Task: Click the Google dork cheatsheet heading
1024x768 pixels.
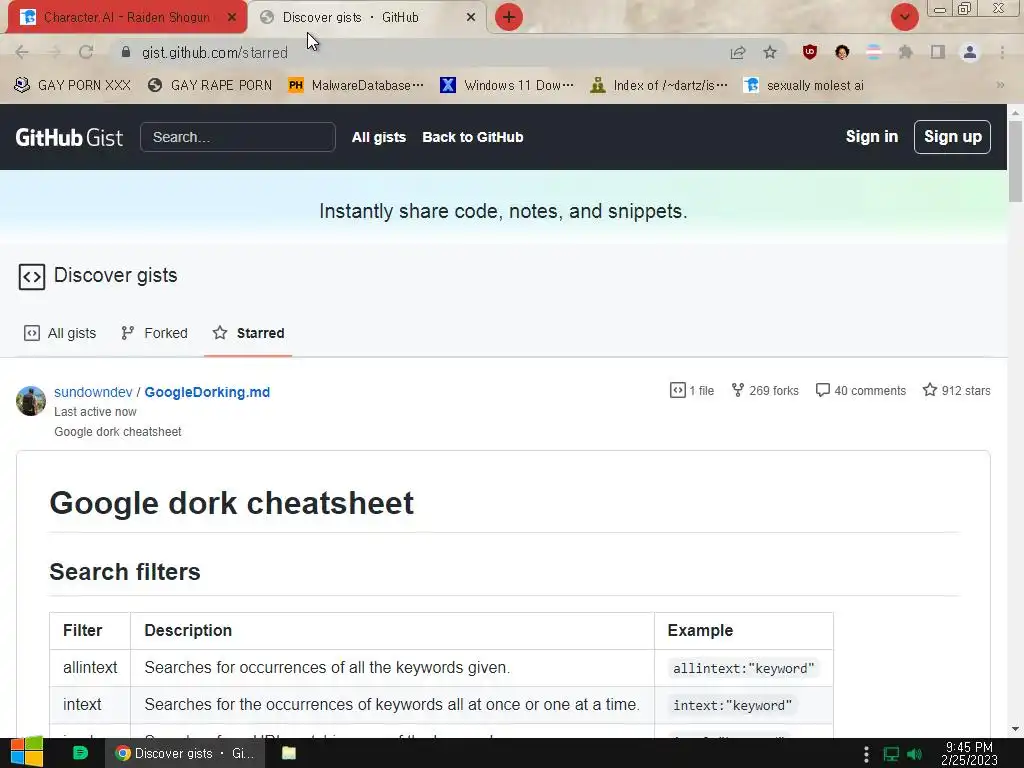Action: (232, 503)
